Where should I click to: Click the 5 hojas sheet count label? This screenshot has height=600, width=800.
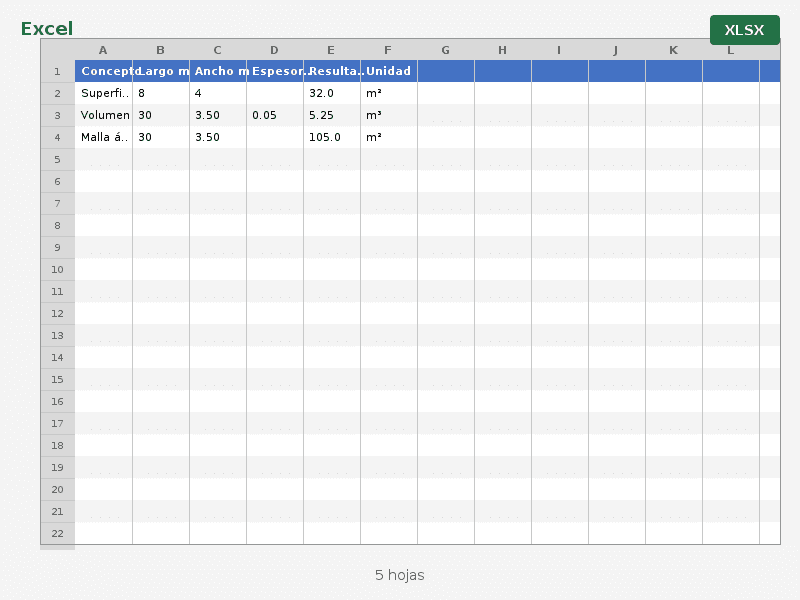point(399,576)
